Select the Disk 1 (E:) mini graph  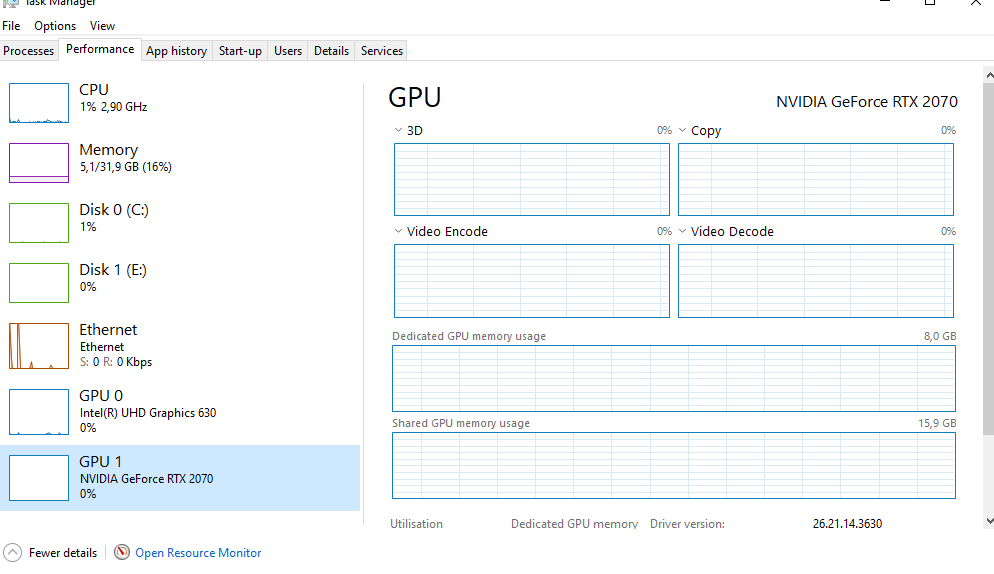[x=39, y=283]
